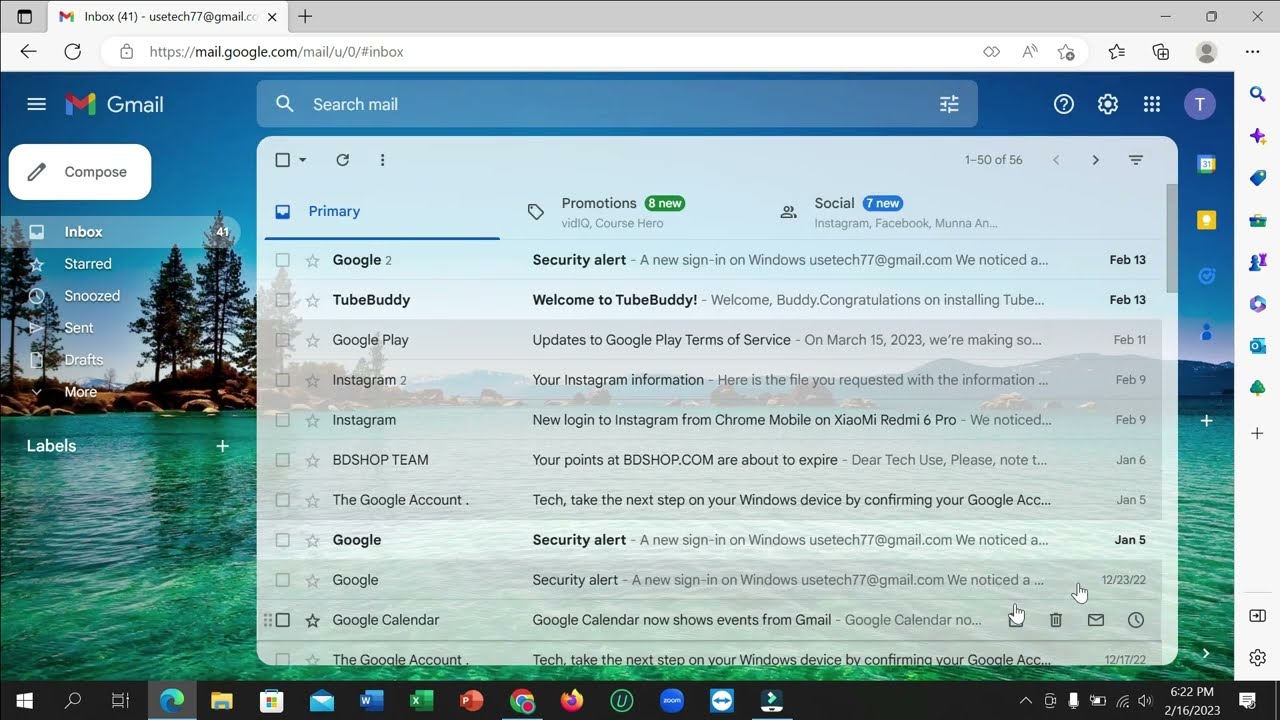
Task: Open File Explorer from the taskbar
Action: click(x=221, y=701)
